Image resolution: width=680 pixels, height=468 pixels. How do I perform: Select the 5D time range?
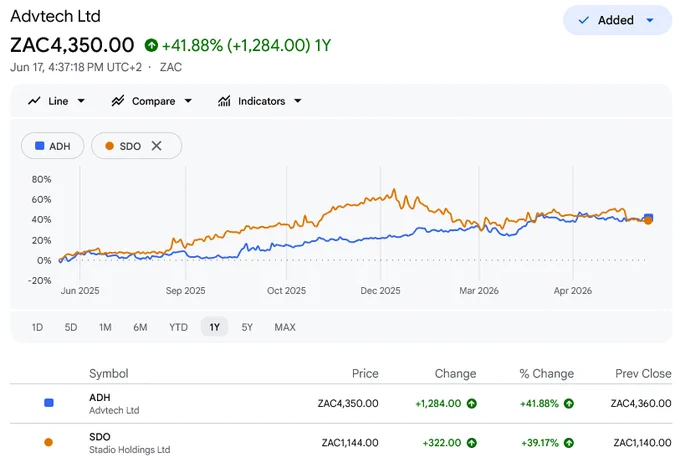[71, 327]
